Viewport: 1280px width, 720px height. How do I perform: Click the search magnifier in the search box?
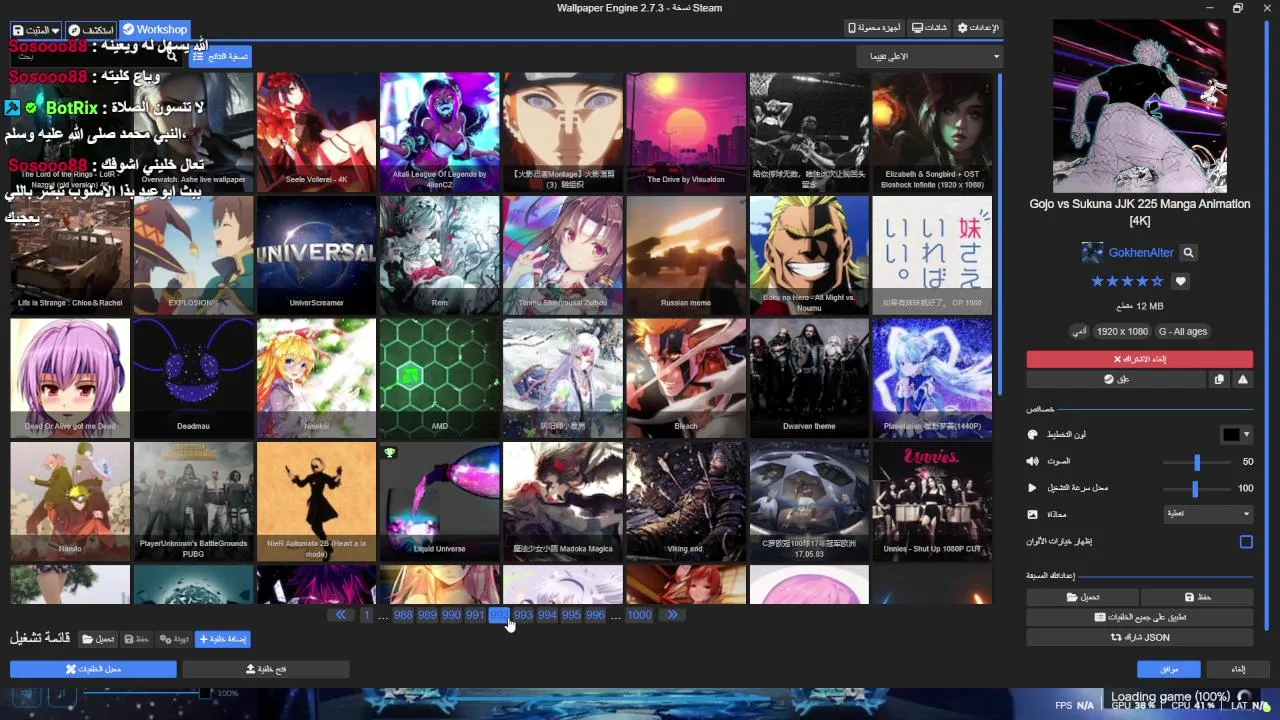coord(173,57)
